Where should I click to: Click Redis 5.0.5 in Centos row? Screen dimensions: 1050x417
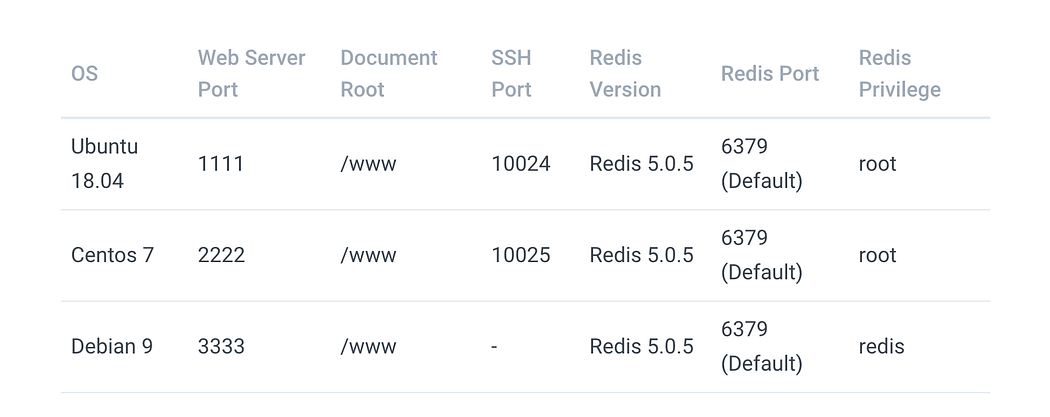point(642,255)
